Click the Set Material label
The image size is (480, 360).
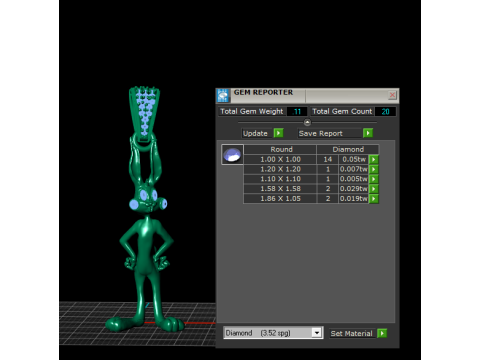tap(351, 333)
